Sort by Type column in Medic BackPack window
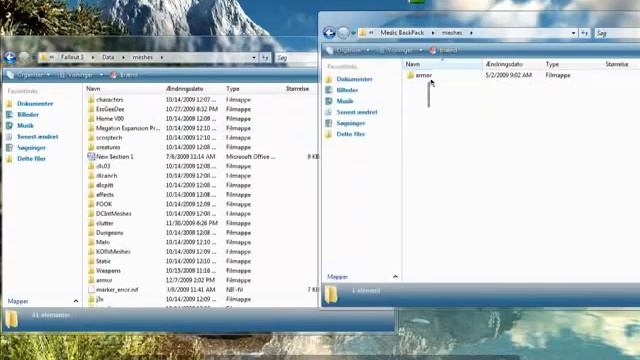640x360 pixels. click(573, 64)
